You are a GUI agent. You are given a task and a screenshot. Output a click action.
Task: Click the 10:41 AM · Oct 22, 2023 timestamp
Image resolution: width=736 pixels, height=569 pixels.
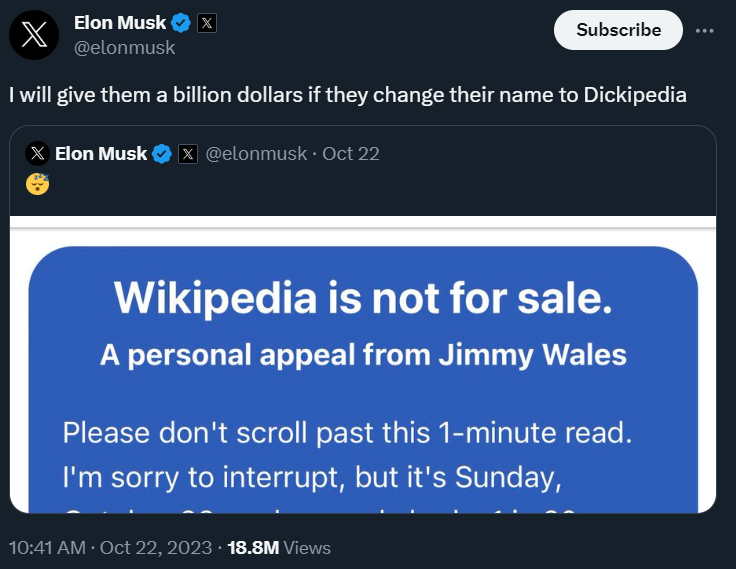110,547
